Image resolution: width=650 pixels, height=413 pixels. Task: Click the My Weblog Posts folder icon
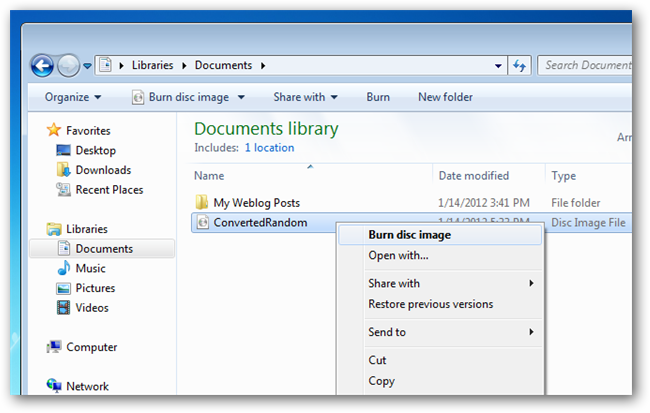[x=202, y=202]
